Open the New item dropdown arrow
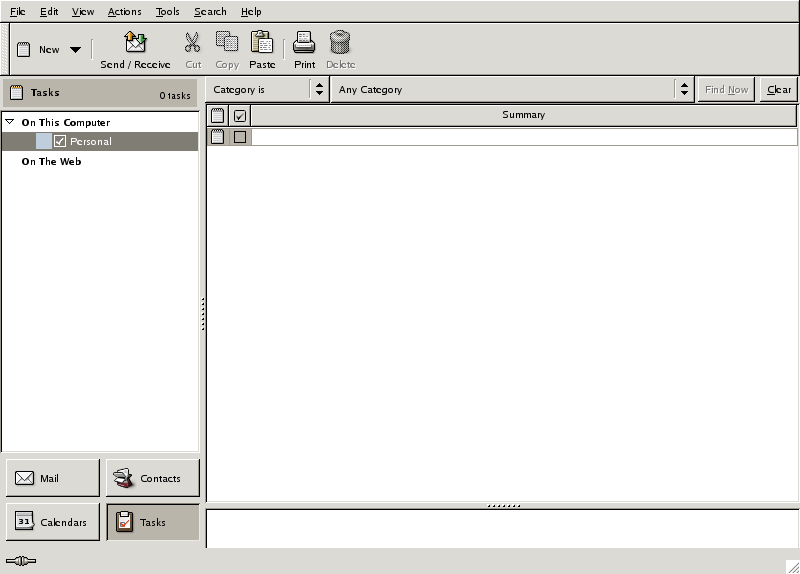The height and width of the screenshot is (574, 800). [x=76, y=50]
